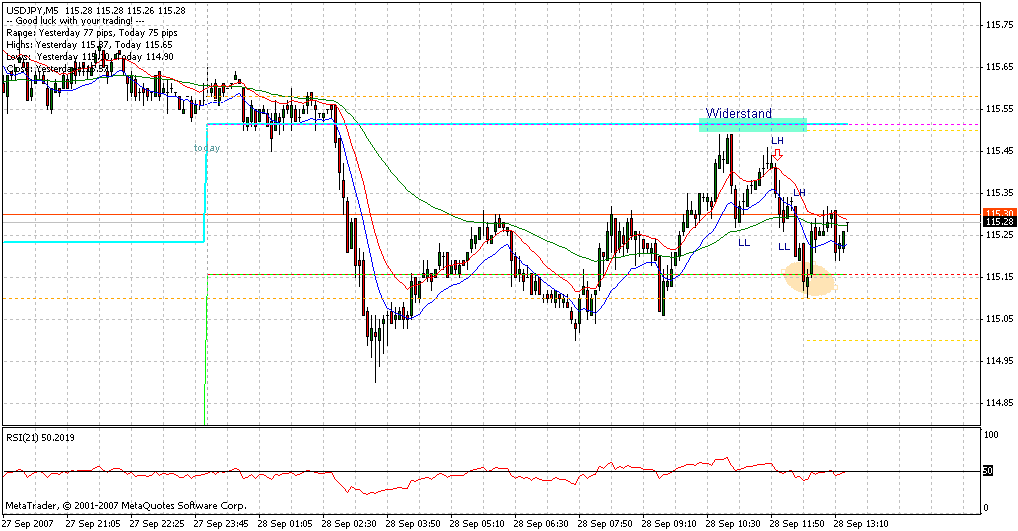The width and height of the screenshot is (1018, 531).
Task: Click price axis label 115.25
Action: [999, 235]
